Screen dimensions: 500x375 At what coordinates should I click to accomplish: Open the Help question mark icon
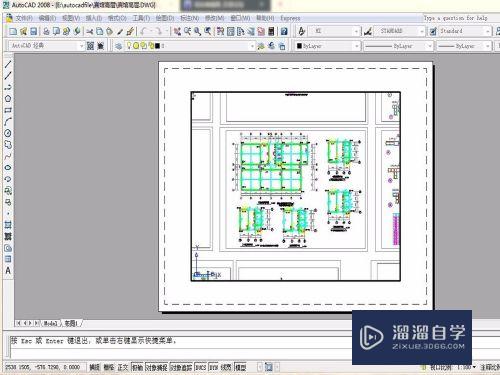point(284,31)
